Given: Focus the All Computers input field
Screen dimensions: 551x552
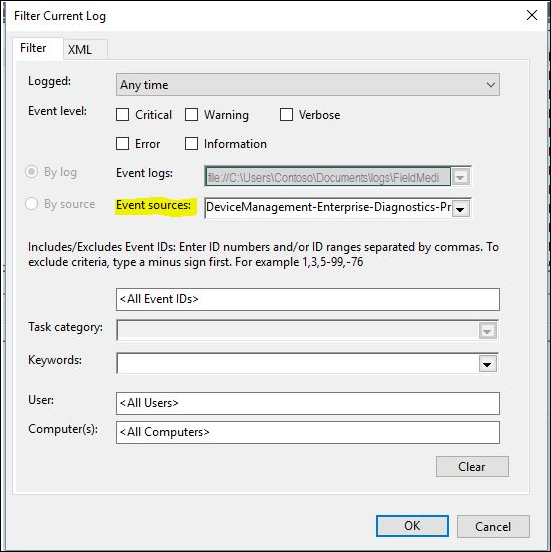Looking at the screenshot, I should [308, 432].
